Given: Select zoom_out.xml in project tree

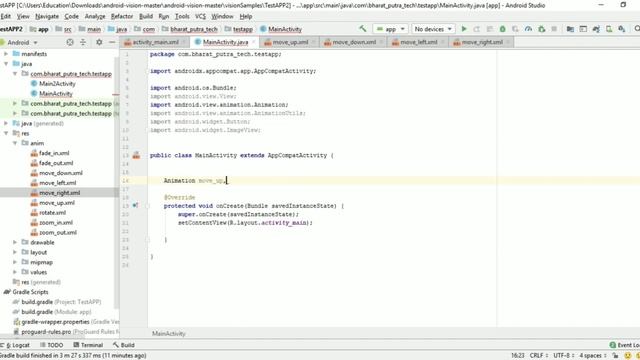Looking at the screenshot, I should coord(58,232).
